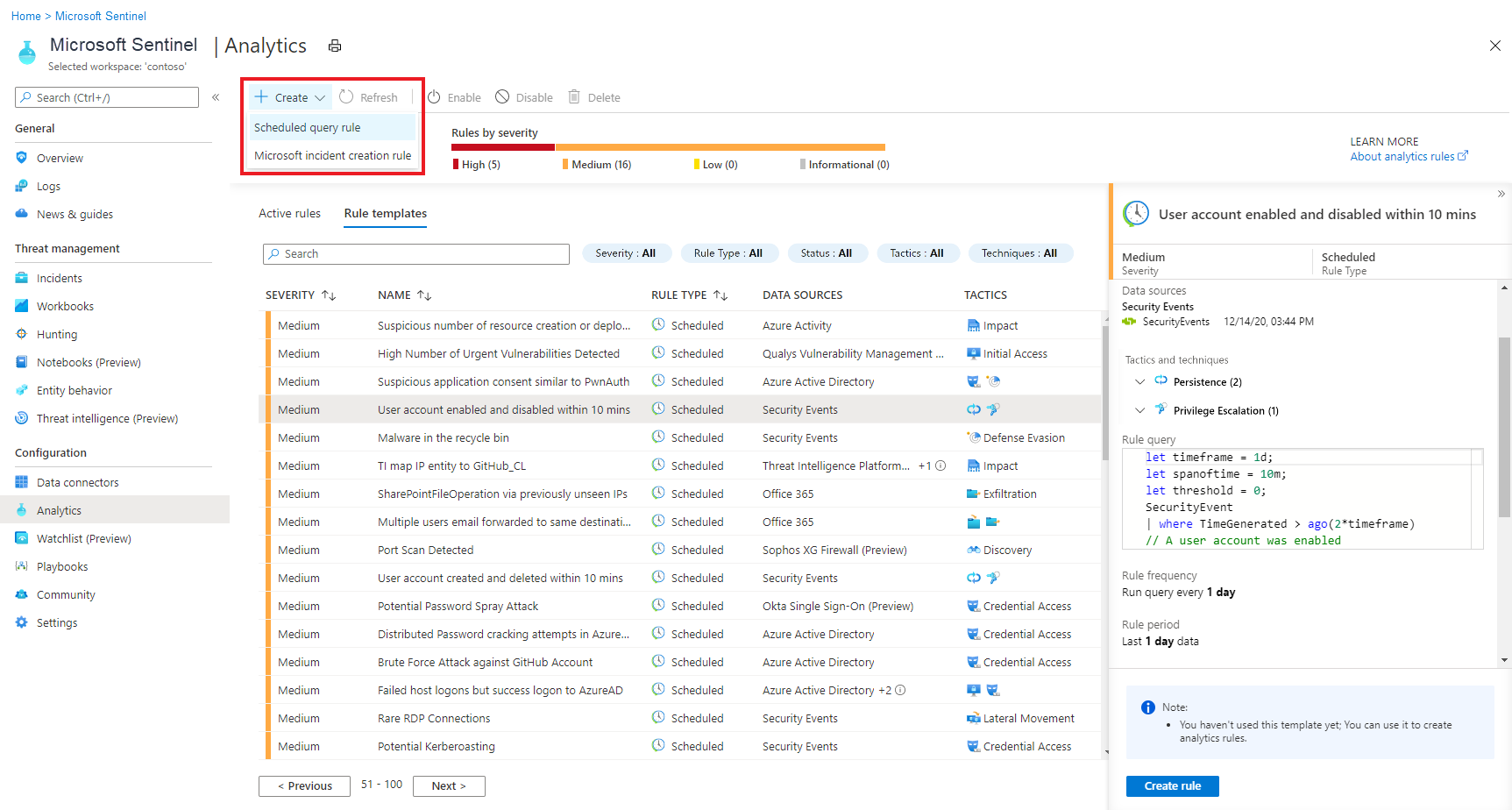Sort the table by the Severity column
Screen dimensions: 1512x810
click(329, 295)
